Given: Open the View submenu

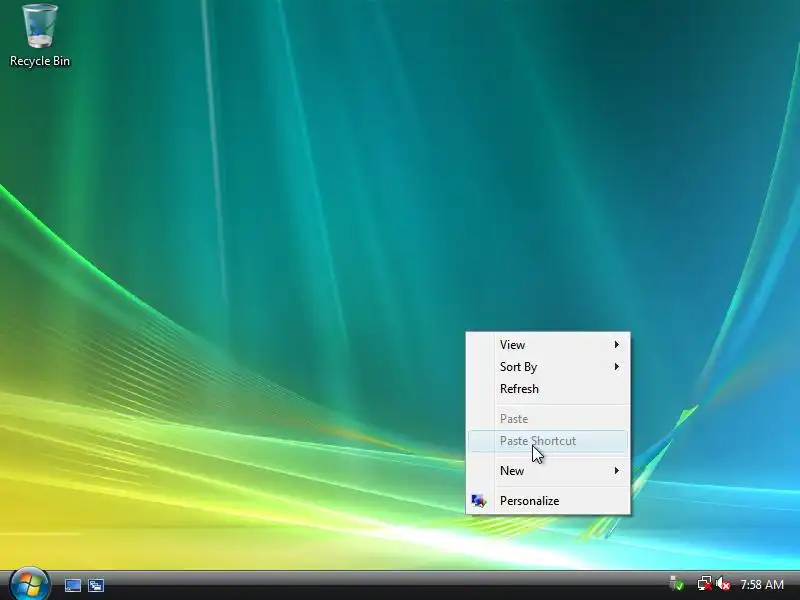Looking at the screenshot, I should tap(548, 345).
